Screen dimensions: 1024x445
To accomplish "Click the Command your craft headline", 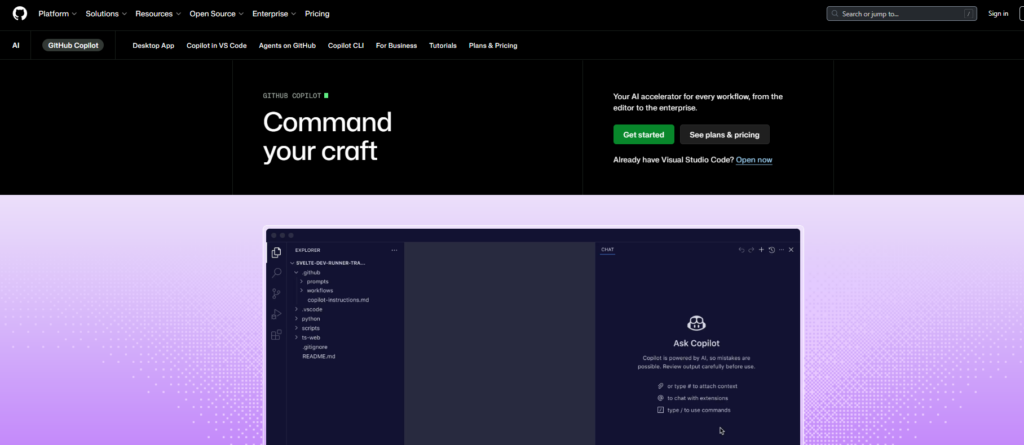I will click(328, 137).
